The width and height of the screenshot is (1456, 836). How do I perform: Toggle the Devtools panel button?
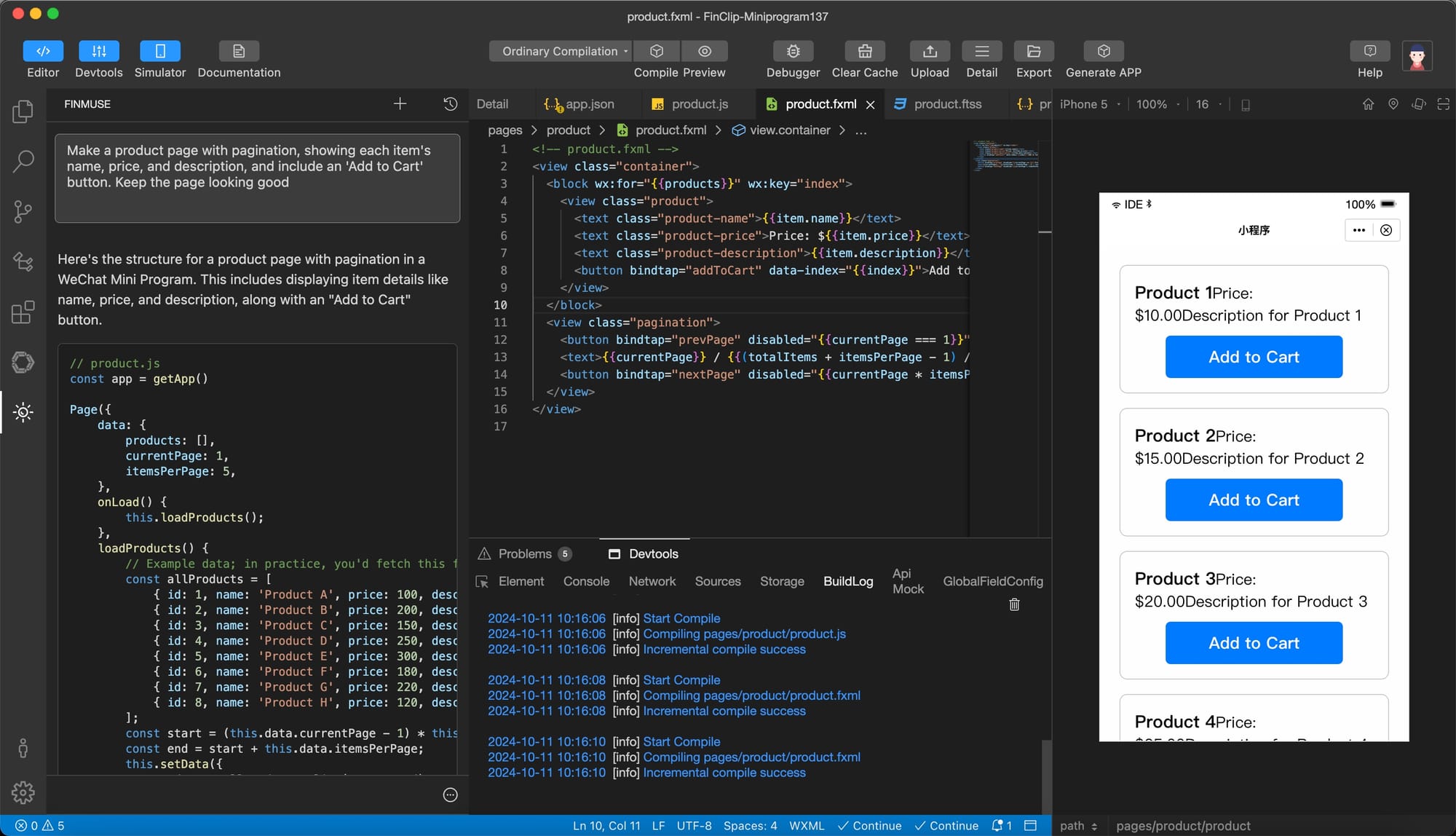99,51
